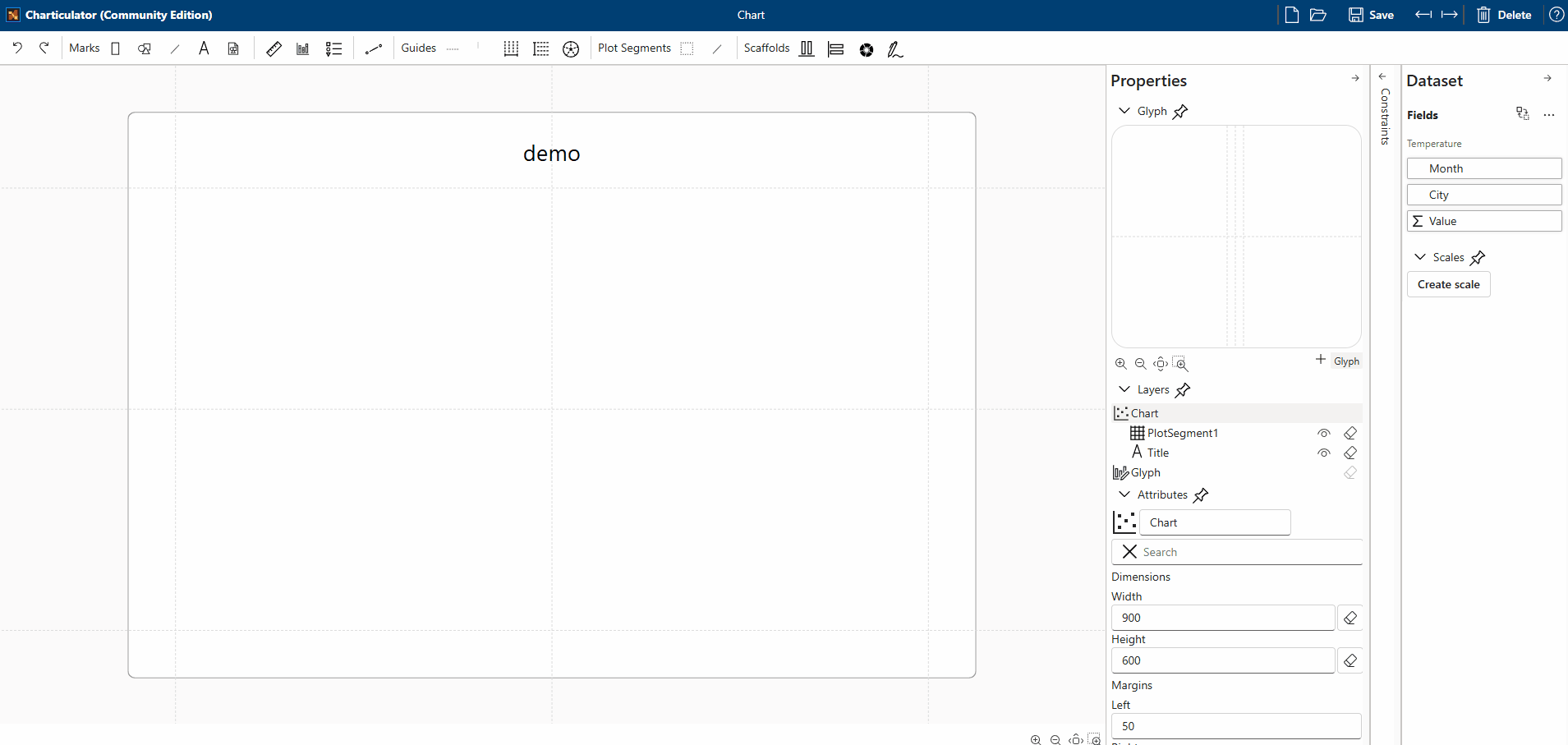Select the 2D region plot segment
The image size is (1568, 745).
688,48
